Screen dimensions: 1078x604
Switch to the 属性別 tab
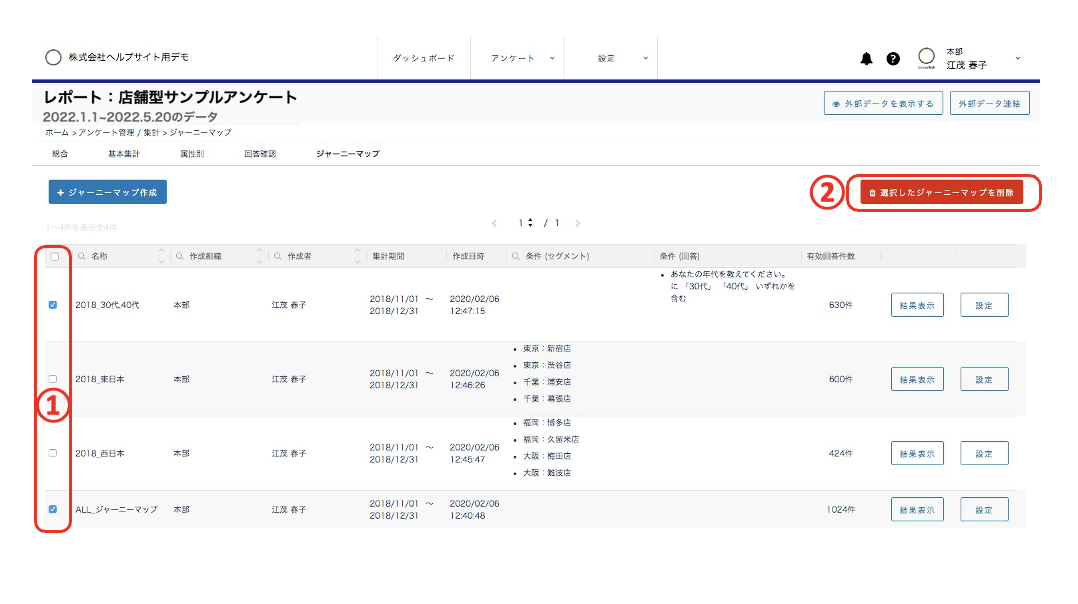192,154
